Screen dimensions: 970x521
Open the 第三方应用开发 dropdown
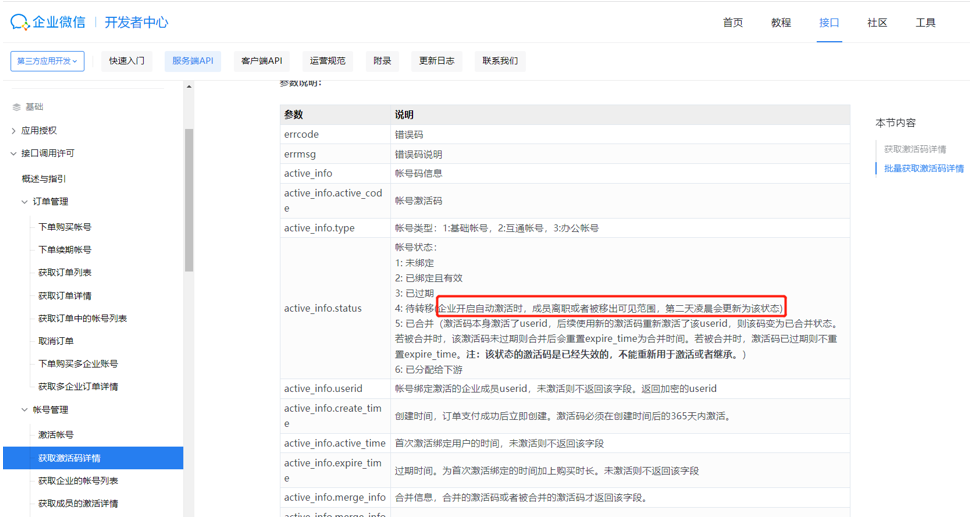coord(47,61)
